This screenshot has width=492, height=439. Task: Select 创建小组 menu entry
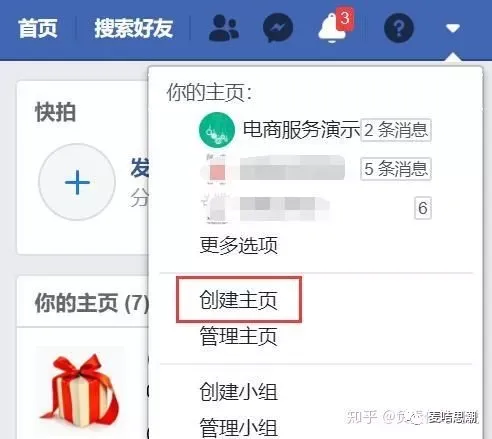[x=239, y=391]
